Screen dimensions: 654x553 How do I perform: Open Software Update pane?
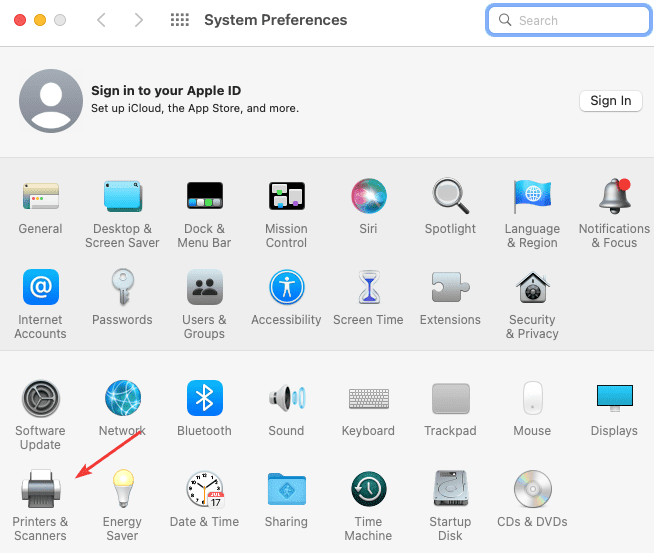coord(40,398)
